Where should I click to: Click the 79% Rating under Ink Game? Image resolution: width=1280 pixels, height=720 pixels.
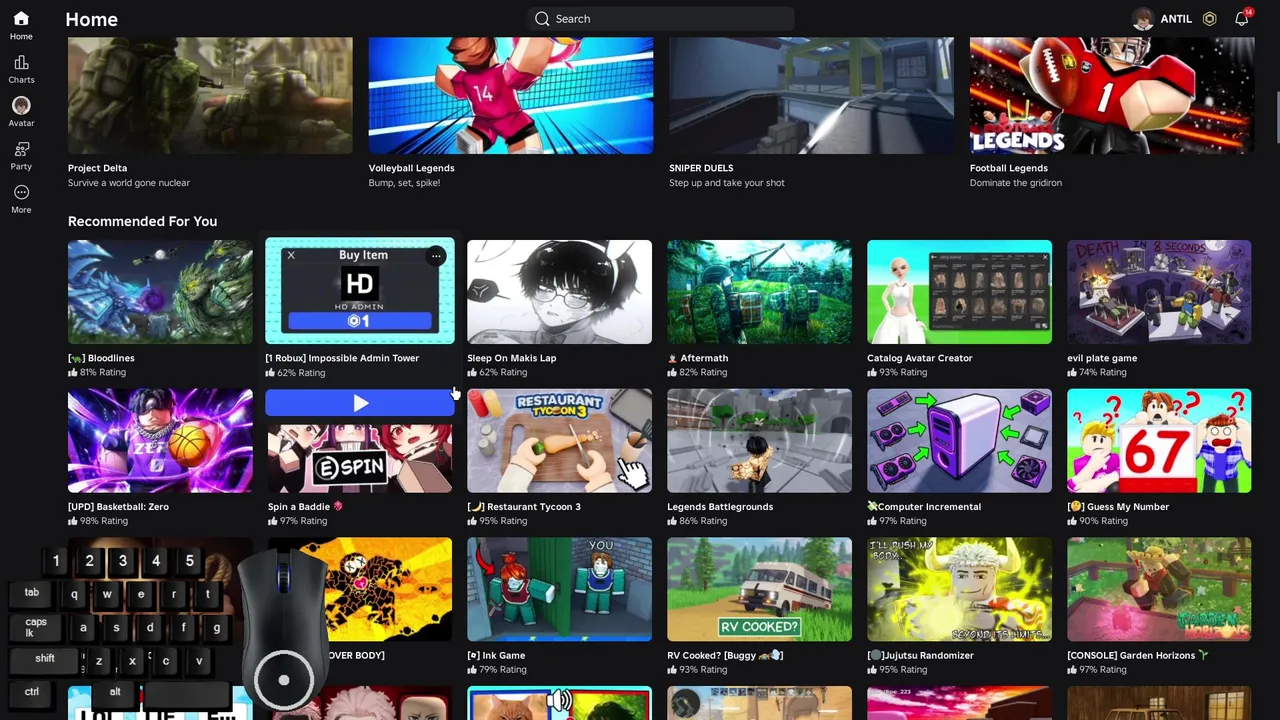pyautogui.click(x=497, y=670)
